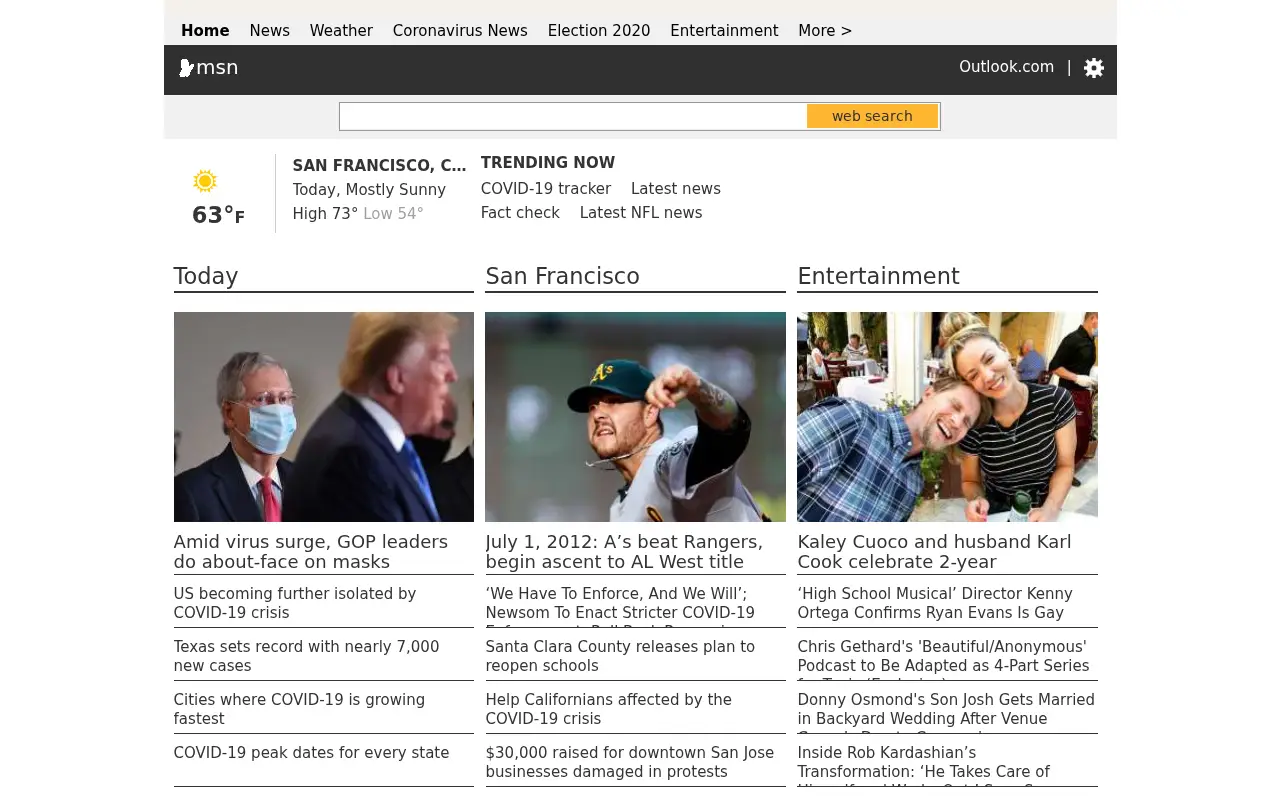The width and height of the screenshot is (1280, 800).
Task: Click the Latest news trending link
Action: [x=676, y=189]
